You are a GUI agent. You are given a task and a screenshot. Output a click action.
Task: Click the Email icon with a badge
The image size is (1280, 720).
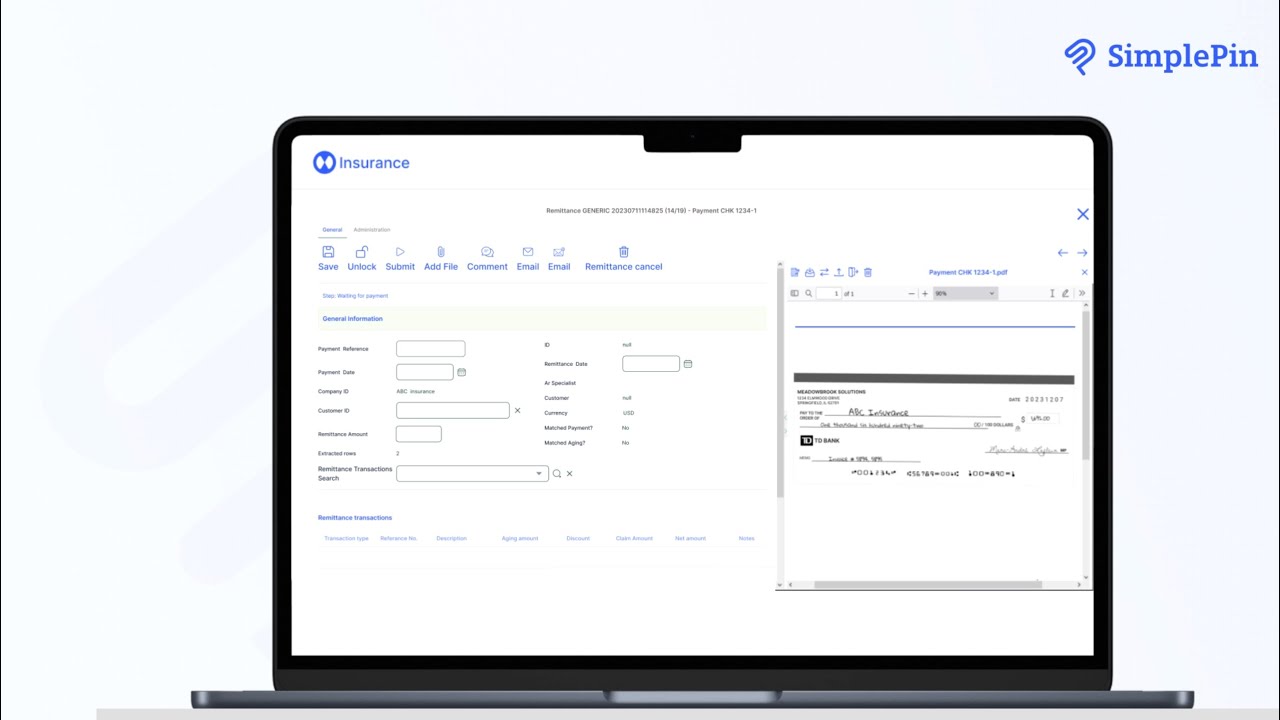(x=559, y=252)
